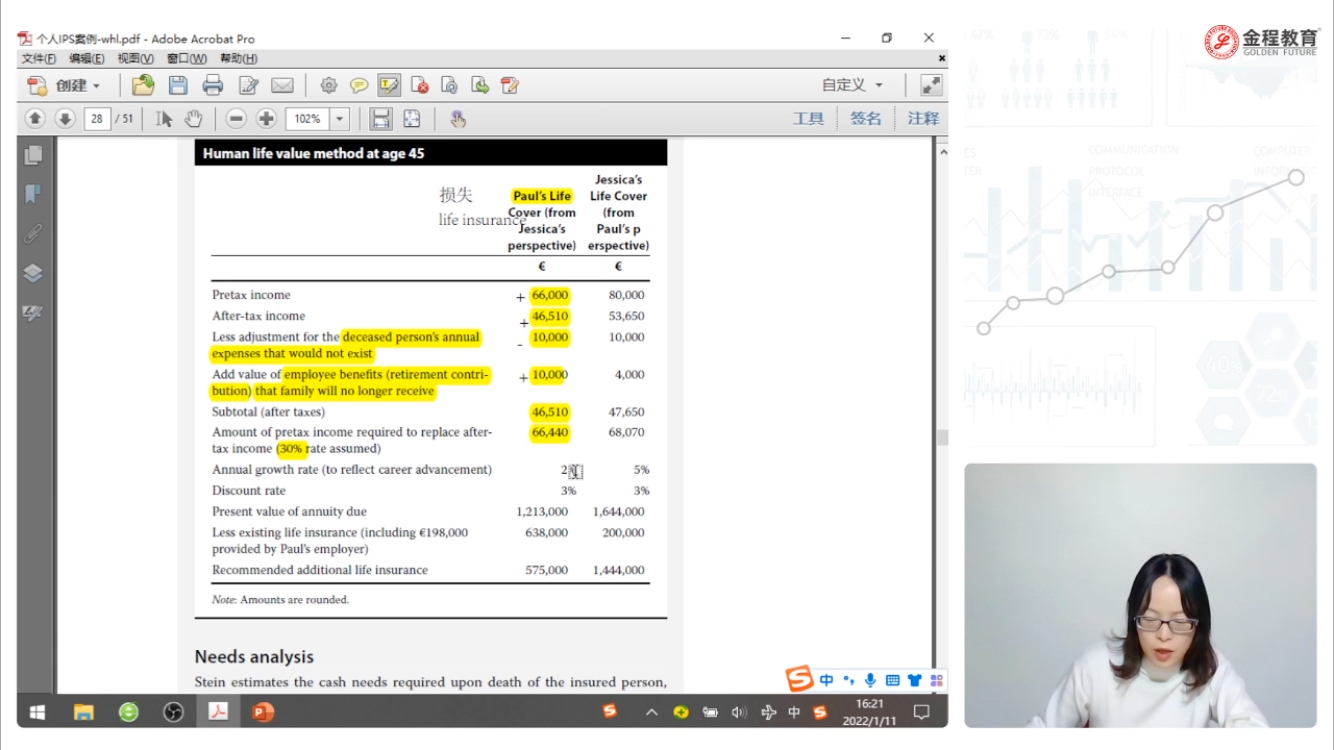
Task: Expand the 自定义 toolbar dropdown
Action: pos(852,85)
